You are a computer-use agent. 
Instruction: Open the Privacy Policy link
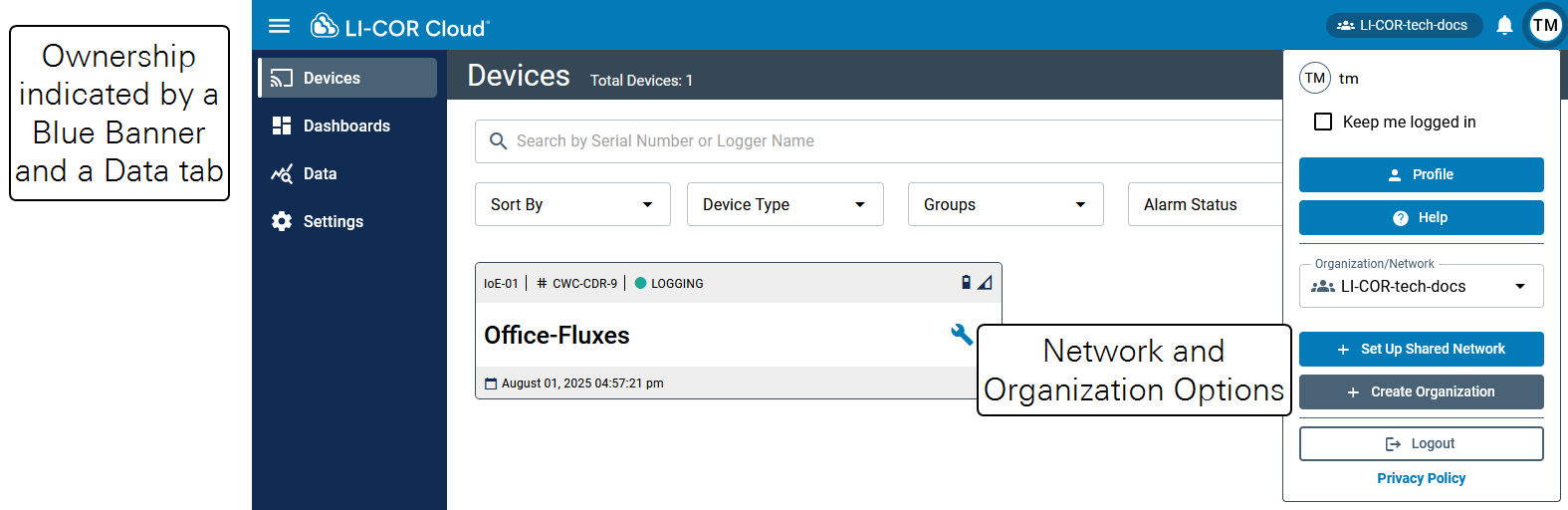(1421, 478)
